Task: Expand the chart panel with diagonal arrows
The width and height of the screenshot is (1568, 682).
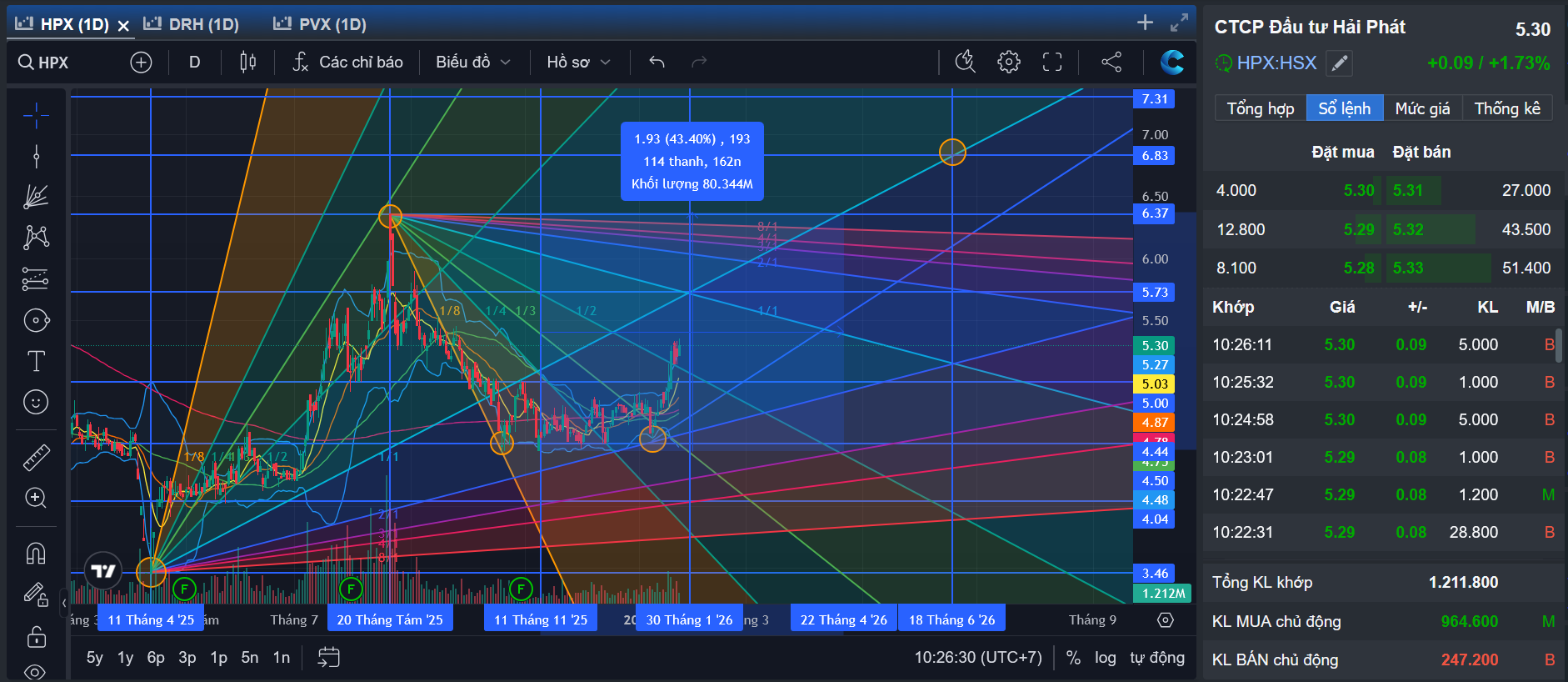Action: [1179, 23]
